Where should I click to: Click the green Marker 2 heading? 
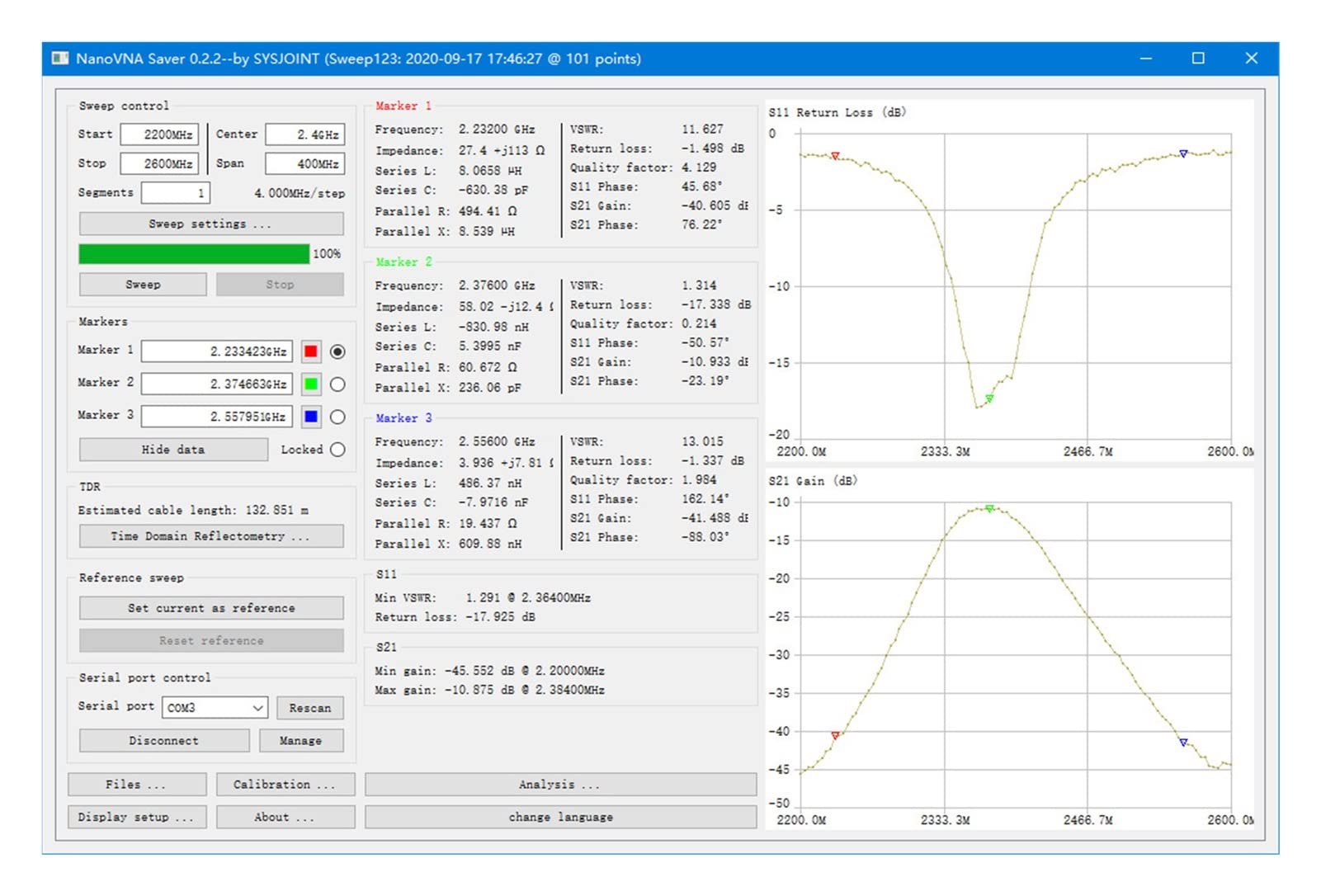tap(403, 262)
